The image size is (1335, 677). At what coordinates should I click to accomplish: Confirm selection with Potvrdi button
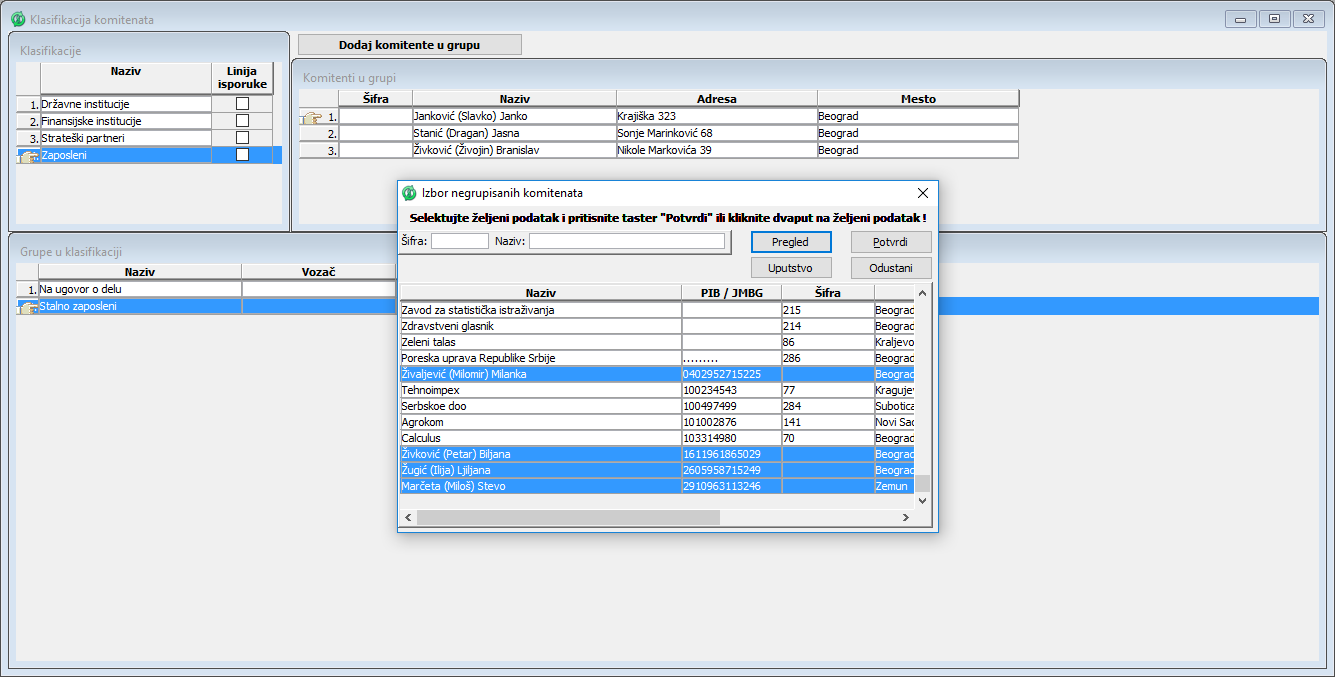click(x=891, y=242)
